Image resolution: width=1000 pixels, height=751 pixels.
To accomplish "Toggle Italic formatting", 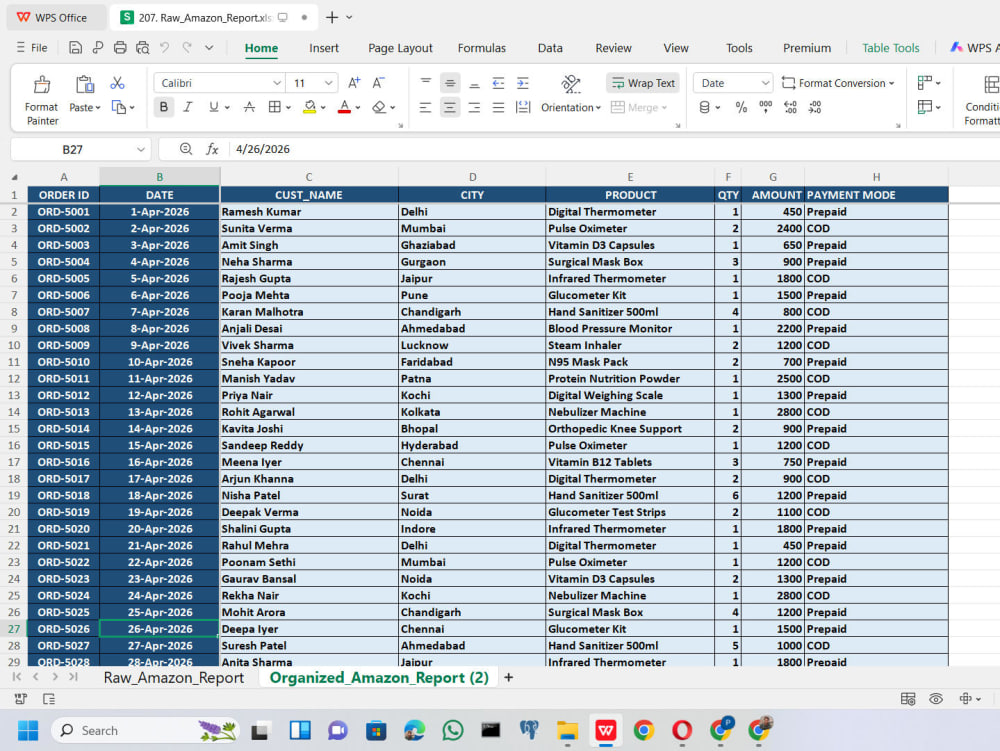I will tap(188, 107).
